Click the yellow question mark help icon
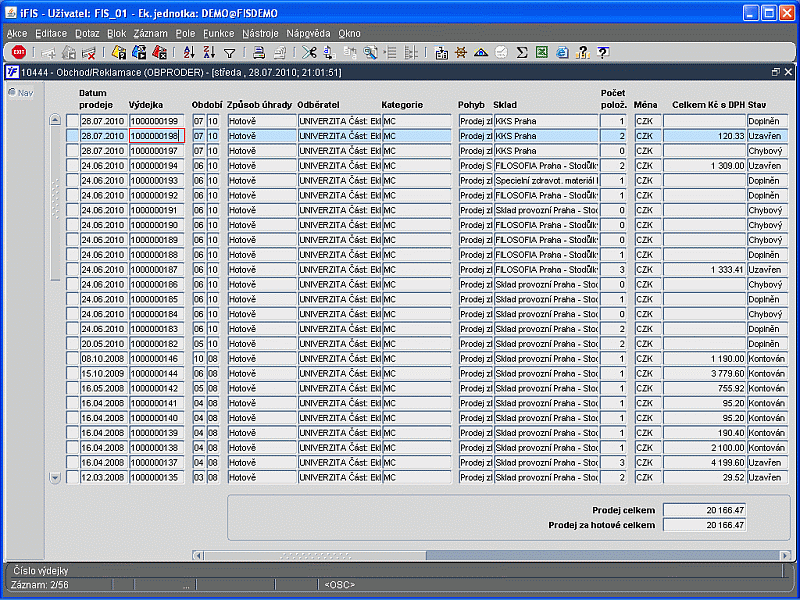 pos(583,53)
